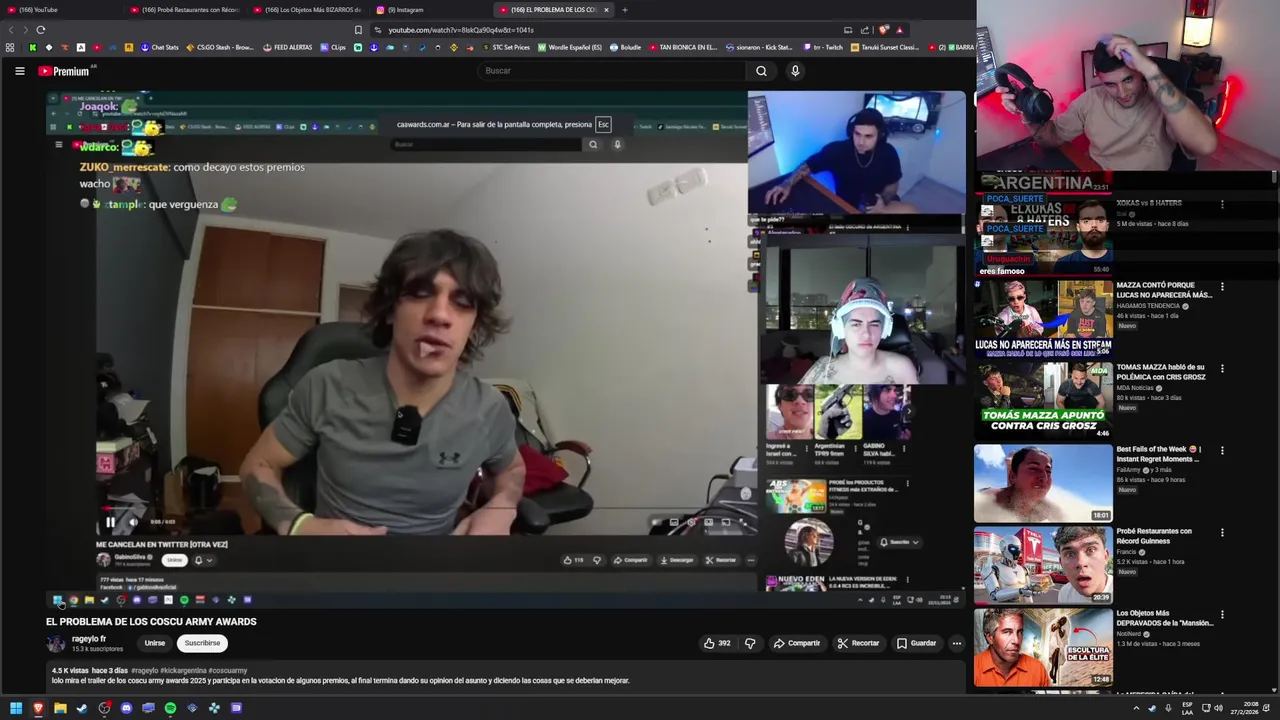Open File Explorer from the taskbar
This screenshot has width=1280, height=720.
tap(60, 708)
